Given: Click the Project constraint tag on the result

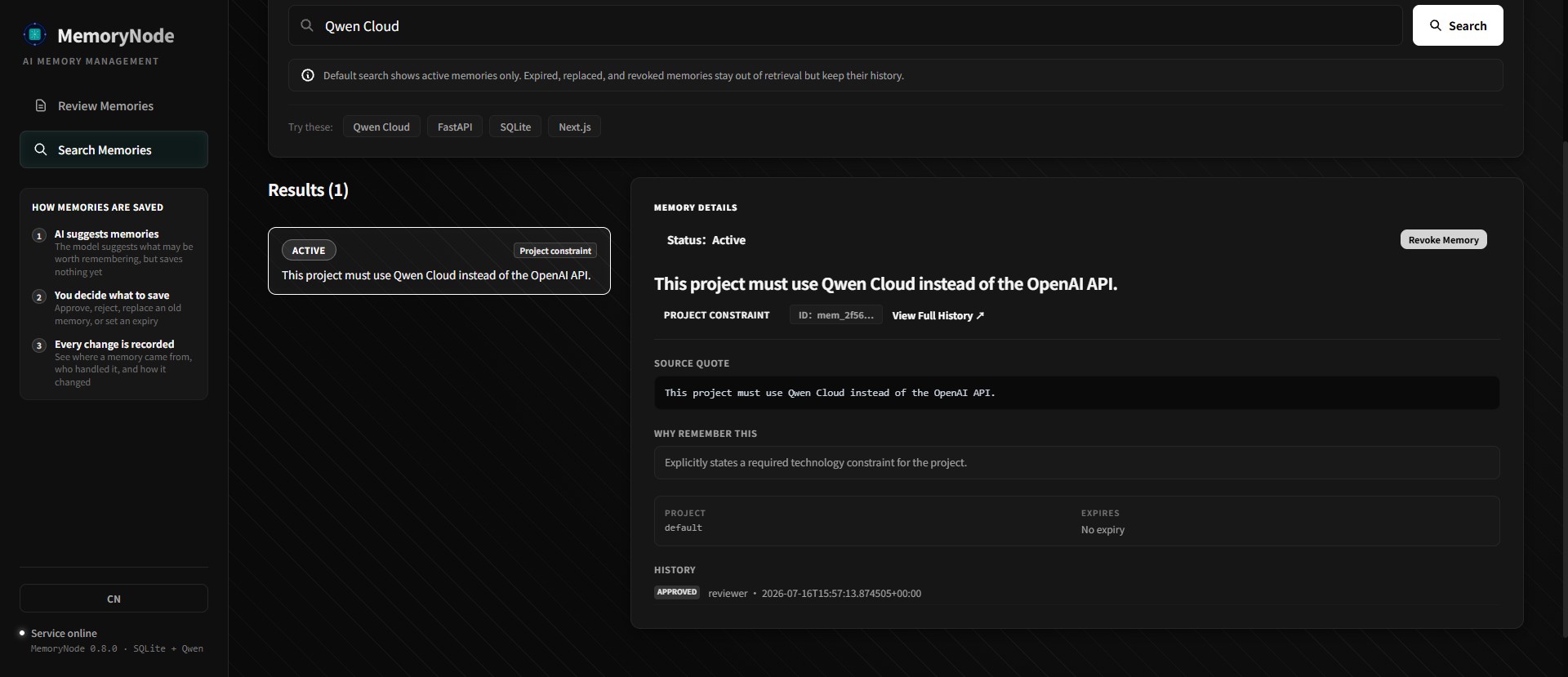Looking at the screenshot, I should [555, 251].
